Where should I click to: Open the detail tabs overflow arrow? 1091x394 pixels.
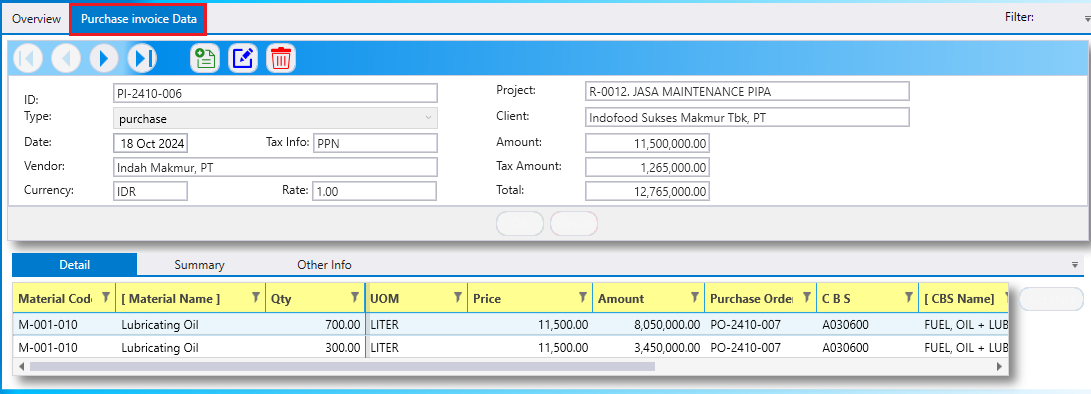(1075, 265)
